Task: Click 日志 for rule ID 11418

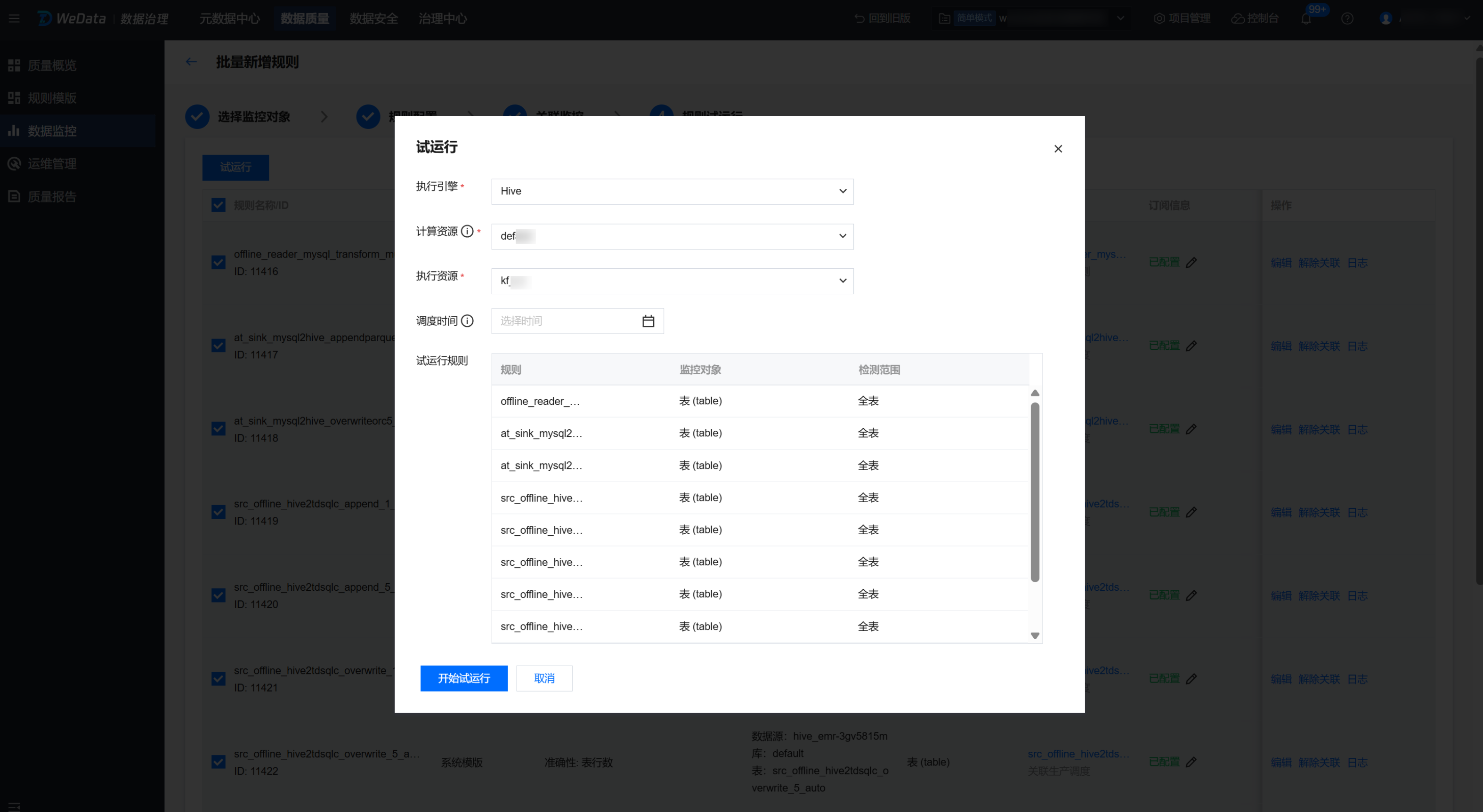Action: (1357, 429)
